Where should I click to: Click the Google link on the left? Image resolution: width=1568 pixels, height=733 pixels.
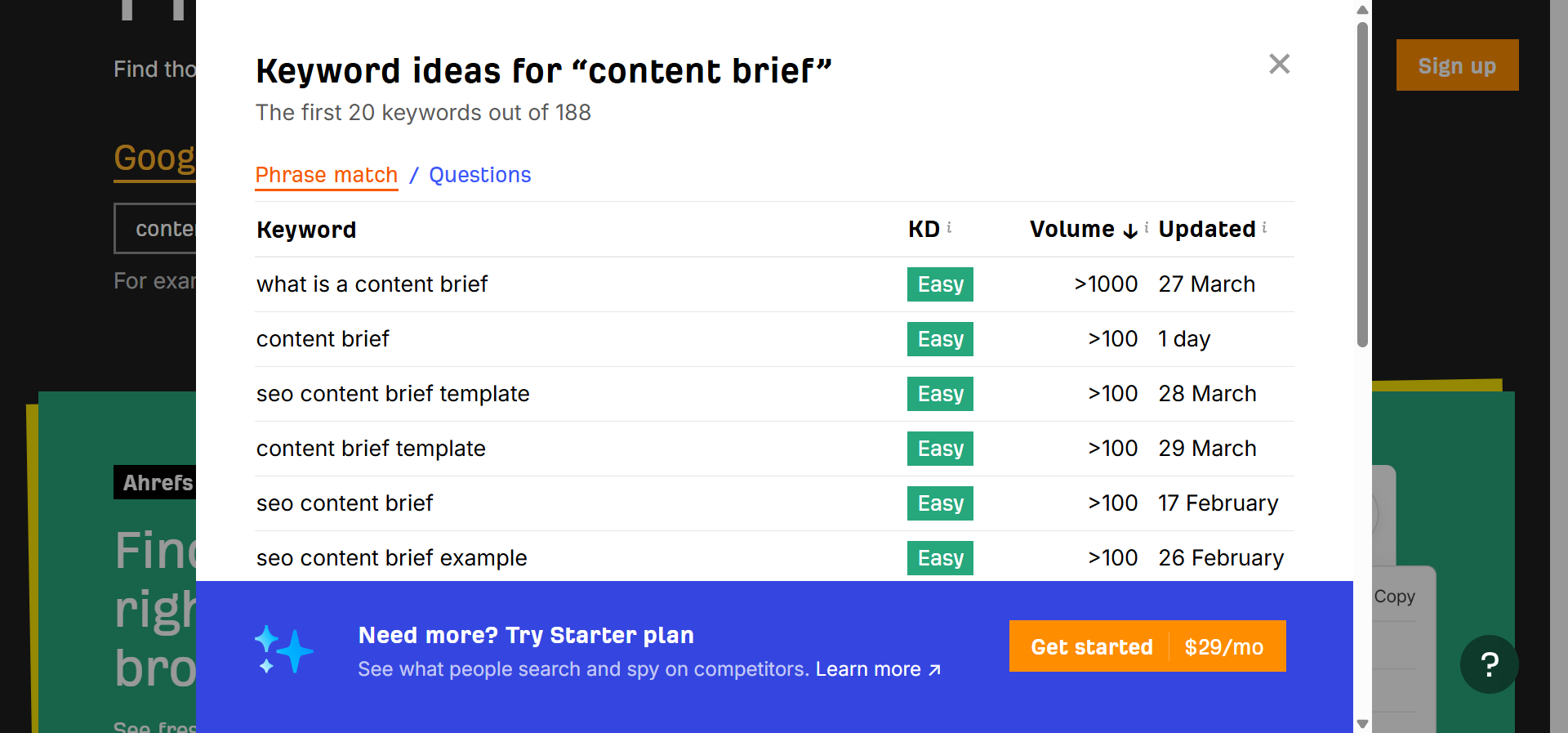154,158
